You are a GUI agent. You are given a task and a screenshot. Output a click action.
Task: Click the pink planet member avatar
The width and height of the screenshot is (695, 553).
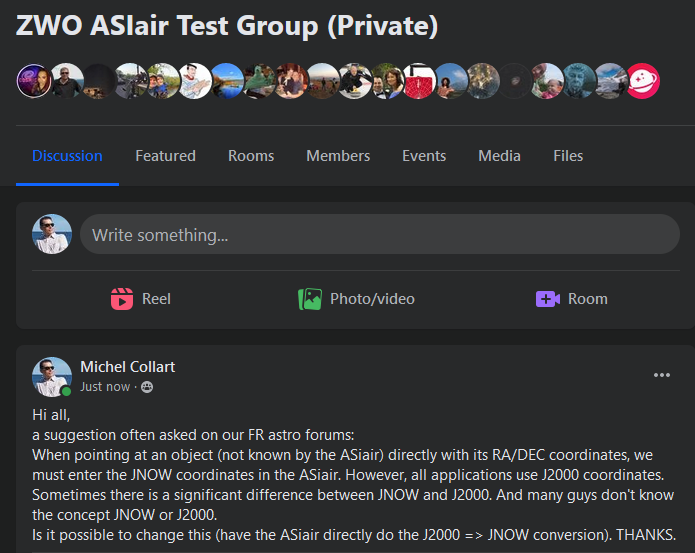point(644,81)
